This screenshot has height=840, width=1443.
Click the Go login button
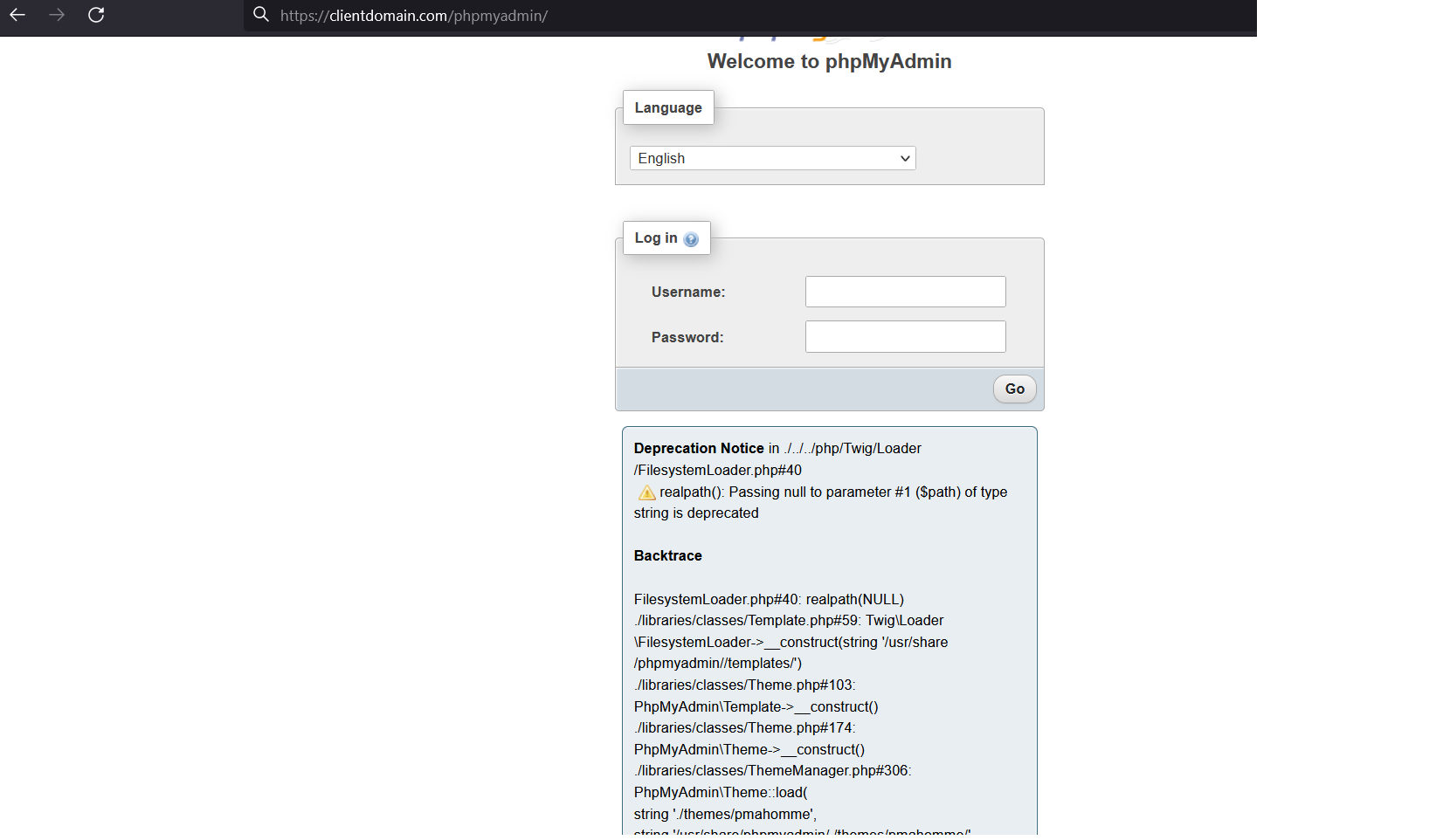pos(1014,389)
